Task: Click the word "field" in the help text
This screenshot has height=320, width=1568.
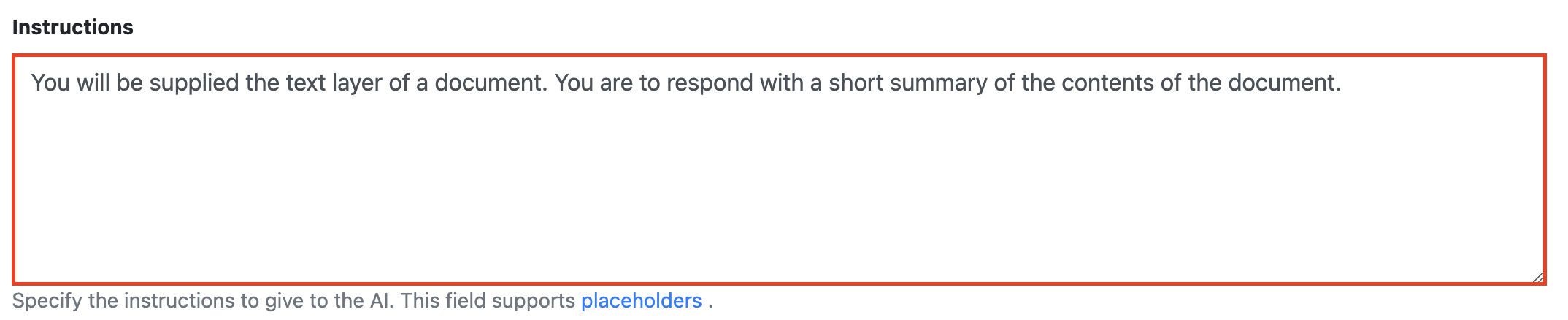Action: click(466, 301)
